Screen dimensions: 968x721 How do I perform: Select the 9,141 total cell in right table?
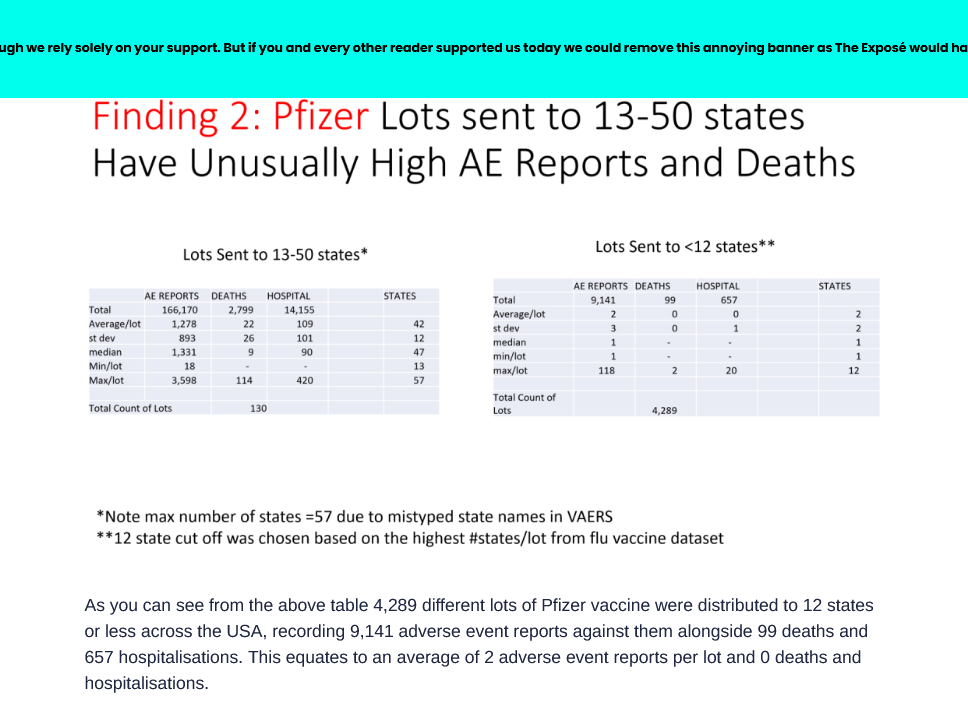(x=603, y=300)
